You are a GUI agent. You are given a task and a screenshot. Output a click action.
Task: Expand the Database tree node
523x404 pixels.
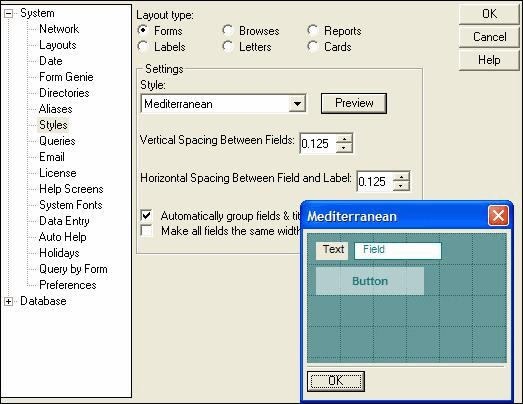tap(8, 302)
